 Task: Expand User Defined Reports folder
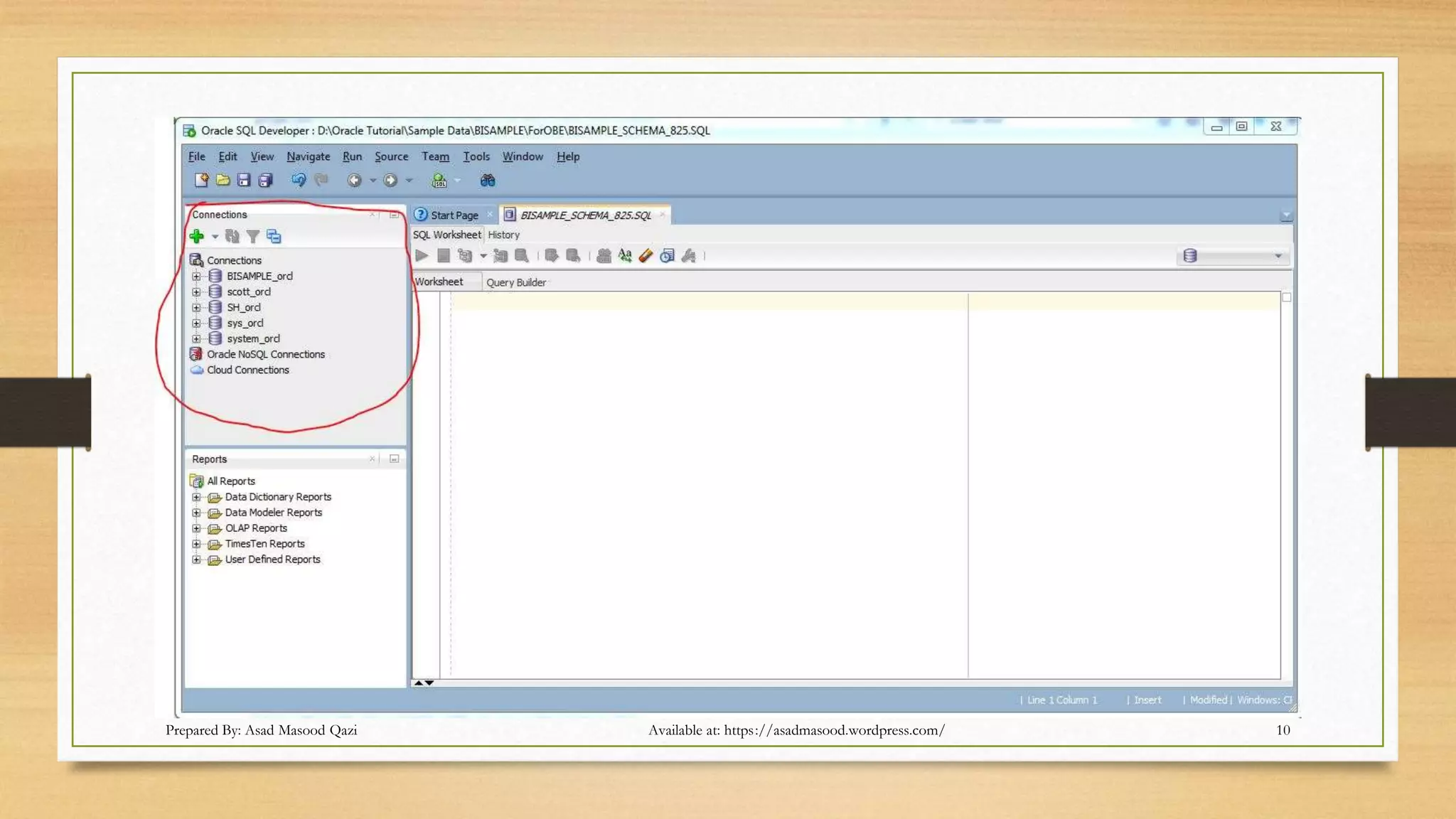[196, 560]
